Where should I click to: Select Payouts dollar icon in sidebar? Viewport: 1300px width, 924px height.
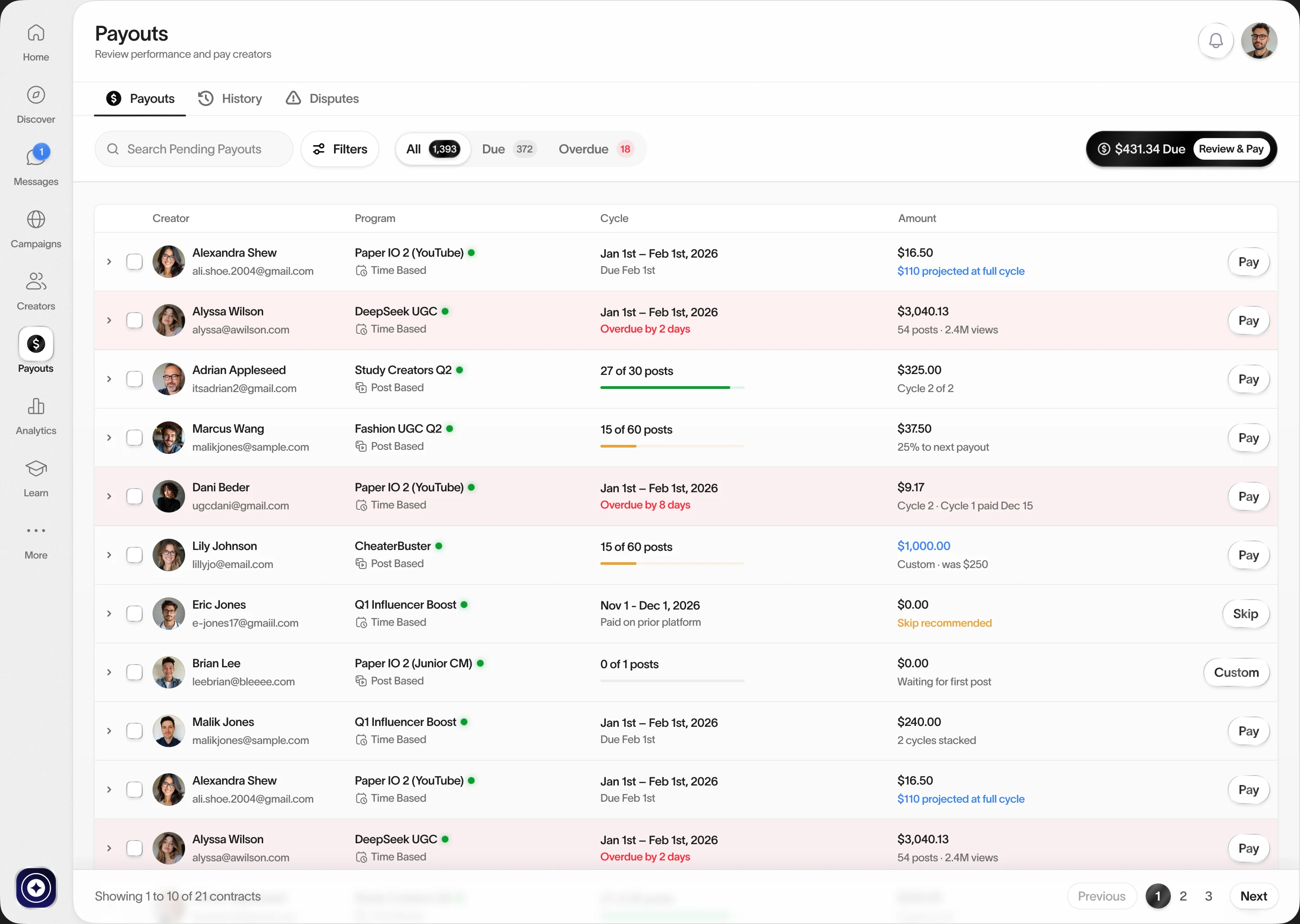36,344
